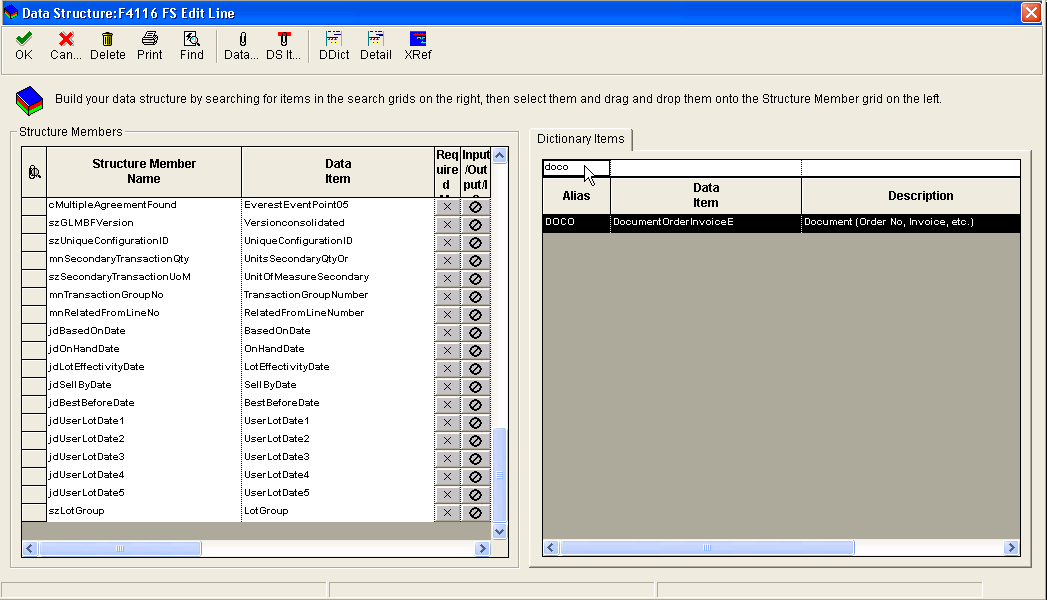The image size is (1047, 600).
Task: Toggle Input/Output for jdUserLotDate1 row
Action: tap(475, 423)
